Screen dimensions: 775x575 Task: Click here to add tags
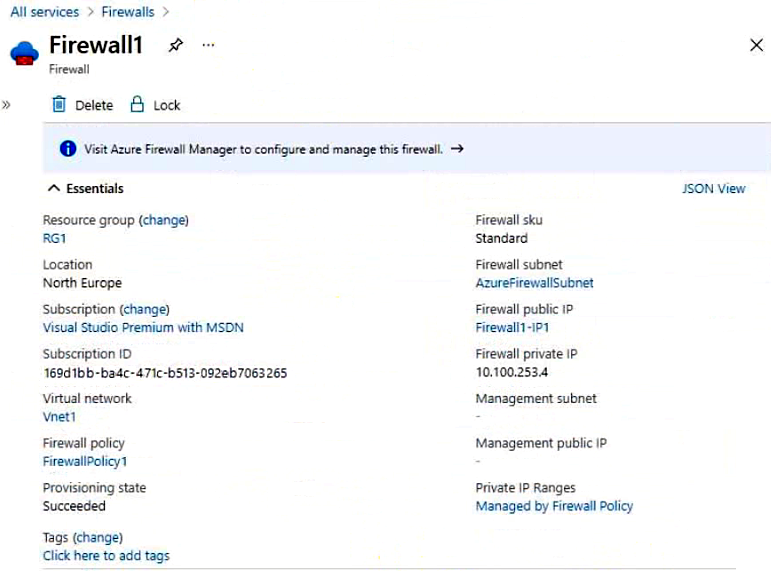click(x=106, y=555)
